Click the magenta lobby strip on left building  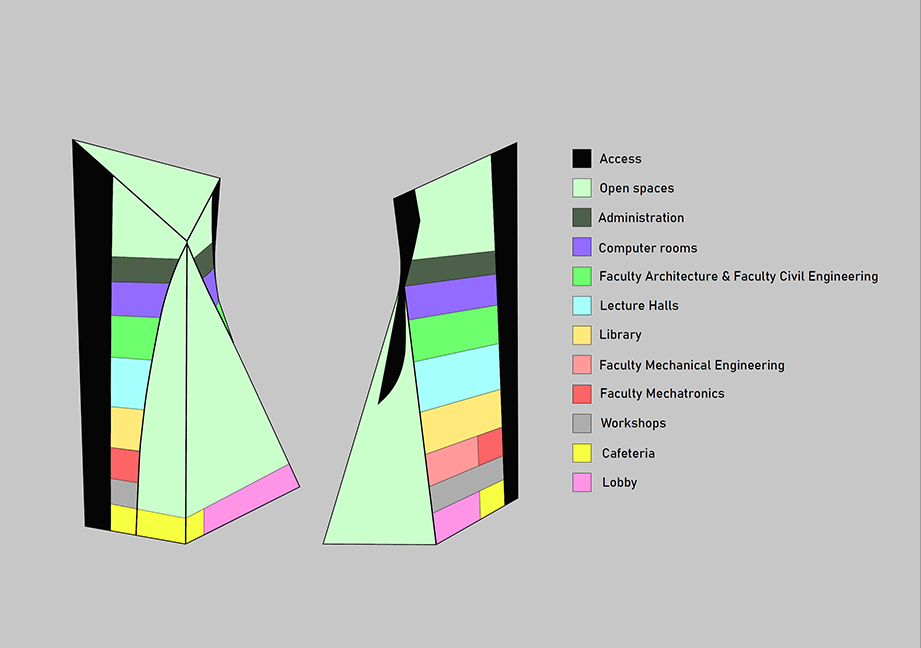coord(251,499)
